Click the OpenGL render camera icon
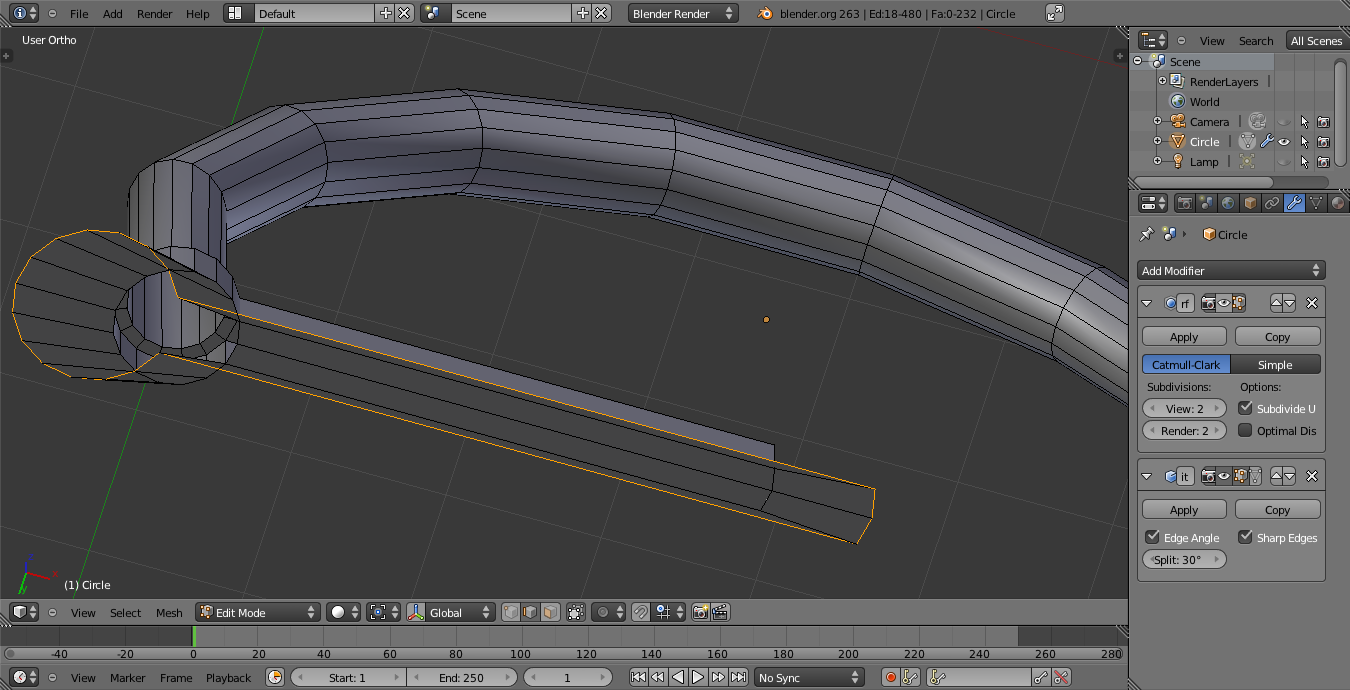Image resolution: width=1350 pixels, height=690 pixels. [x=700, y=612]
